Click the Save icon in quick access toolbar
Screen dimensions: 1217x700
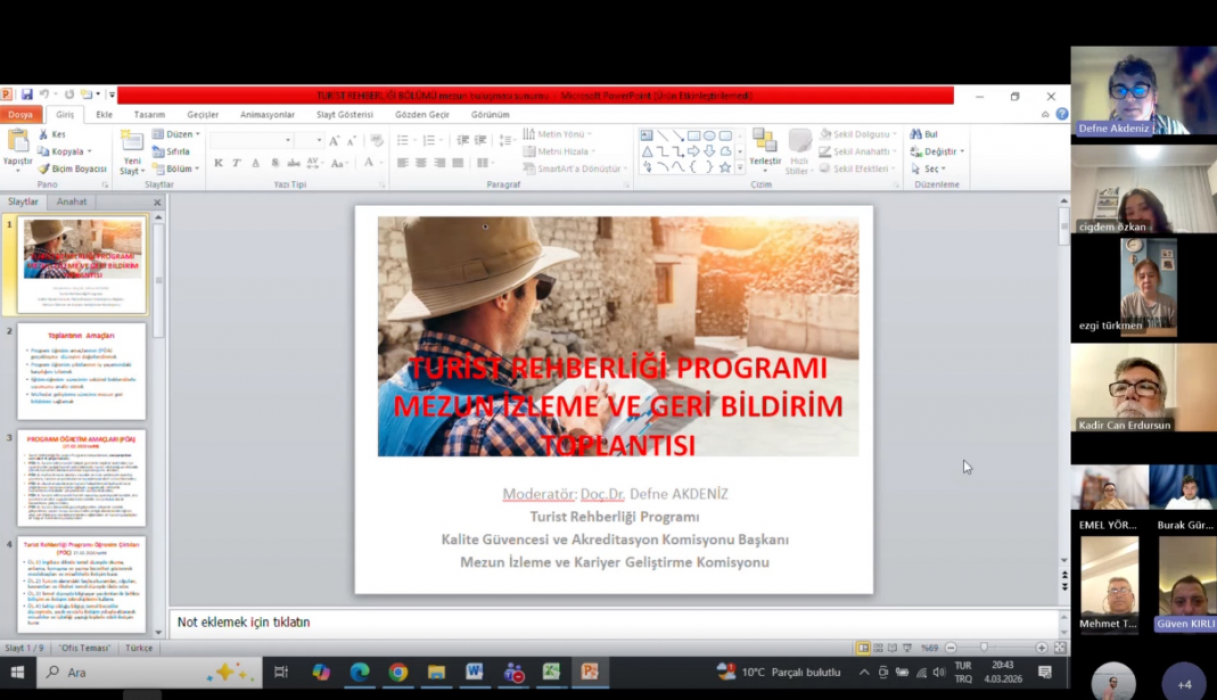click(27, 95)
